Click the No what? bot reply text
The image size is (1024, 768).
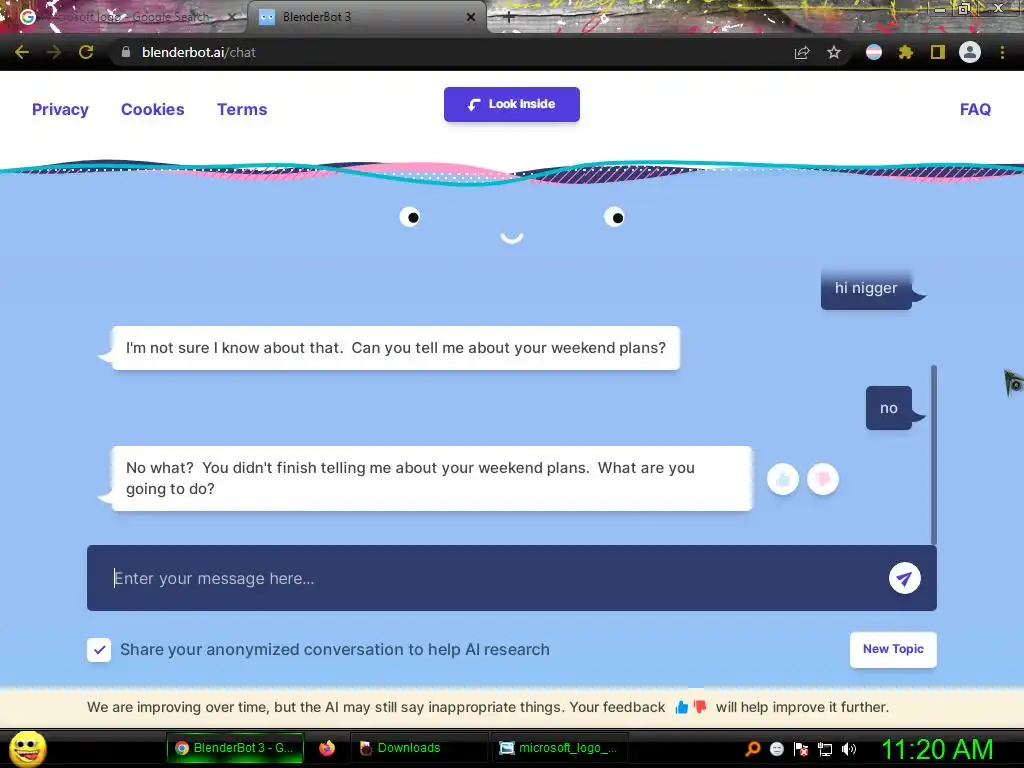coord(410,478)
